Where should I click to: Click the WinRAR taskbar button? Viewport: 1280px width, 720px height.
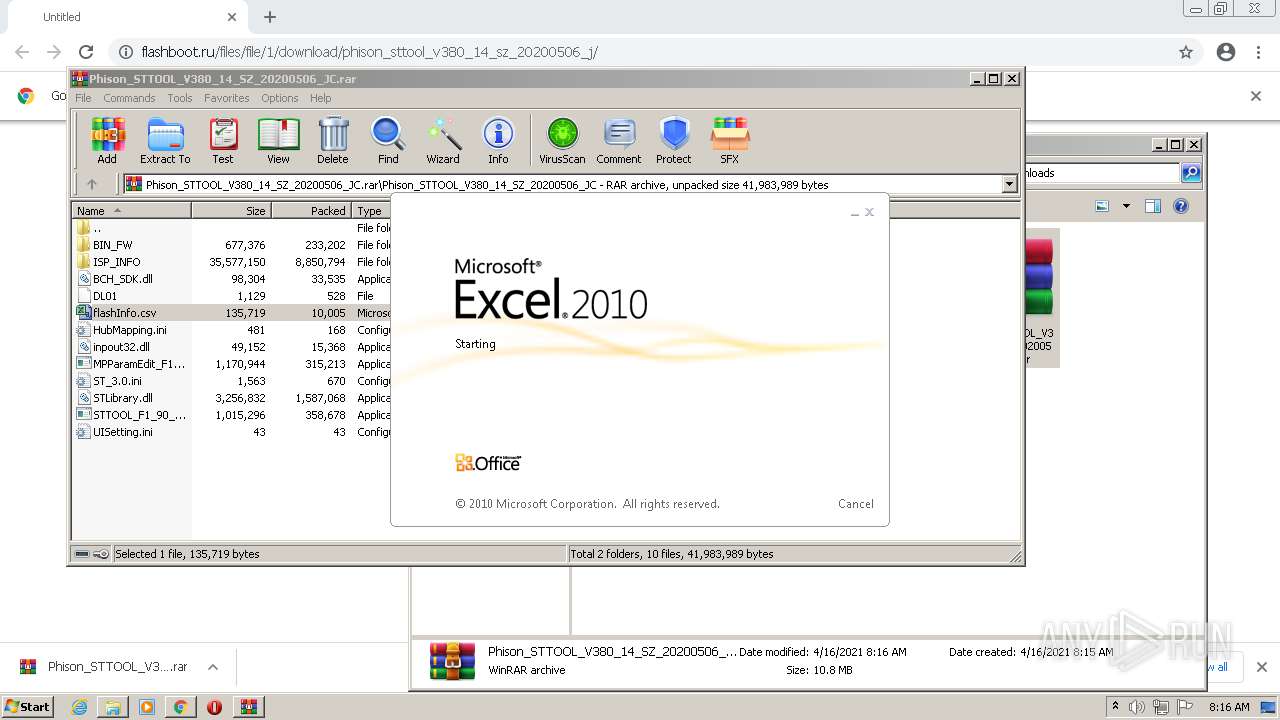click(x=248, y=707)
